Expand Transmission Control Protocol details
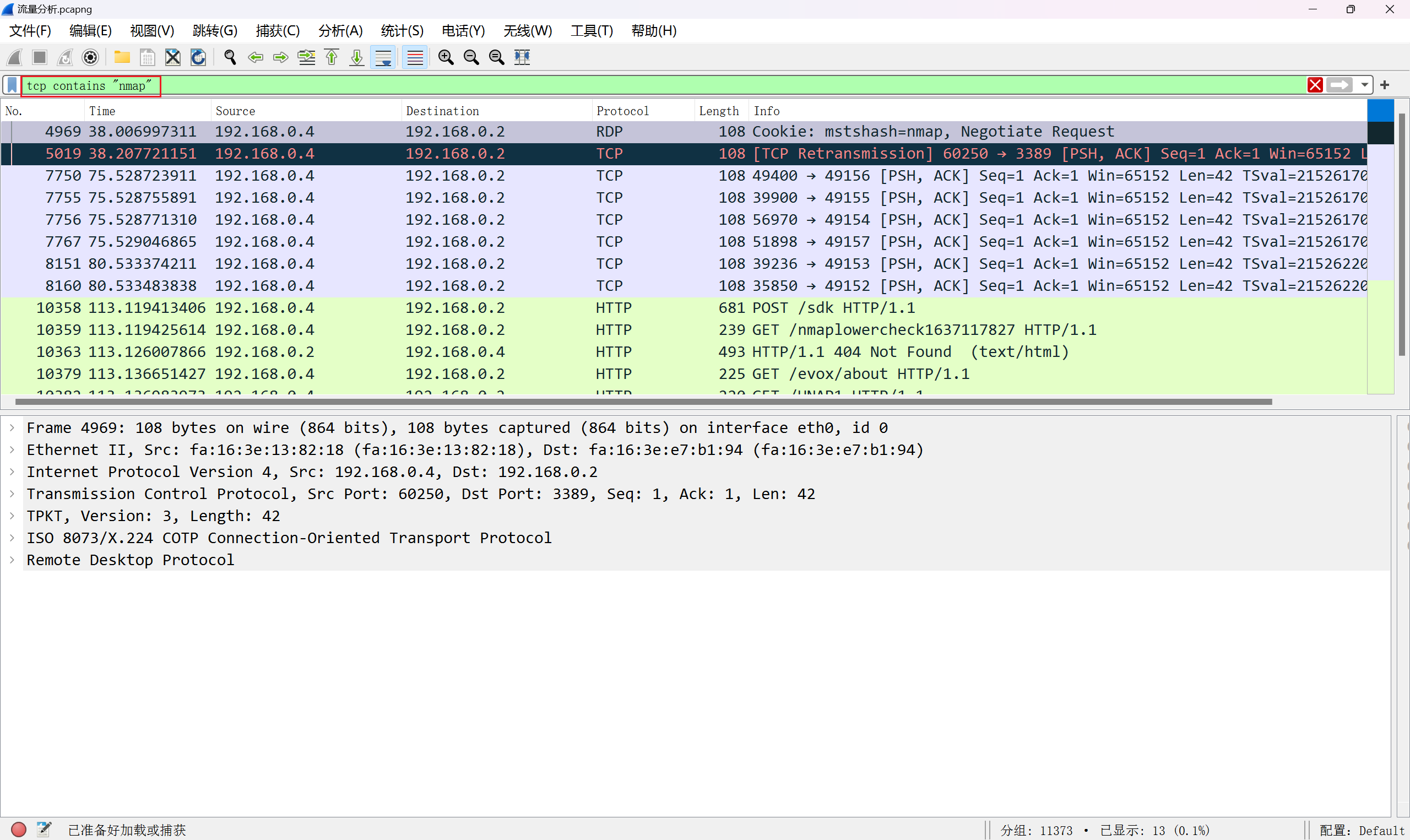 tap(12, 494)
